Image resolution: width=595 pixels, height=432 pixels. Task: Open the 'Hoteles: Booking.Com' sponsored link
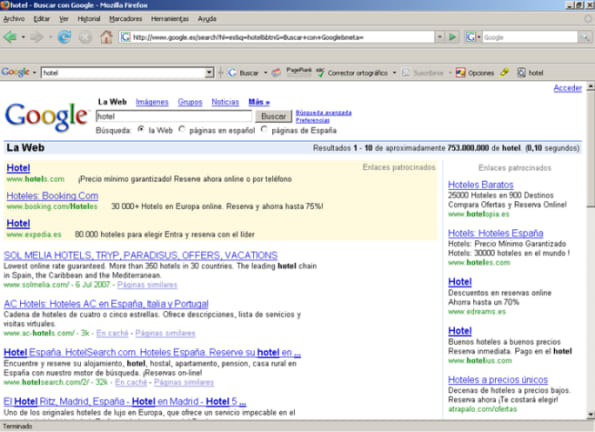point(52,196)
